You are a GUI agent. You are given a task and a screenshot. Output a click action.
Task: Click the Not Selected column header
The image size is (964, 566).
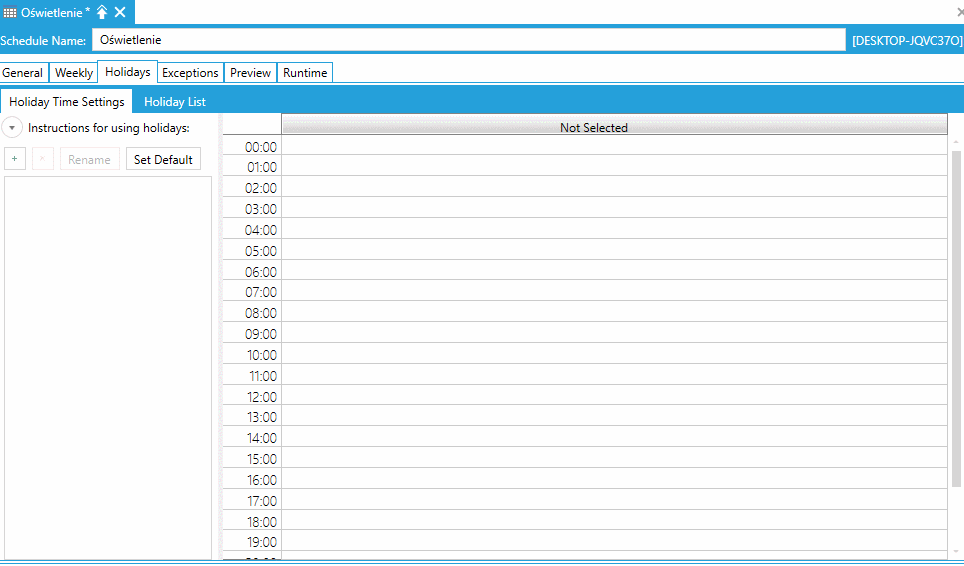pyautogui.click(x=614, y=124)
